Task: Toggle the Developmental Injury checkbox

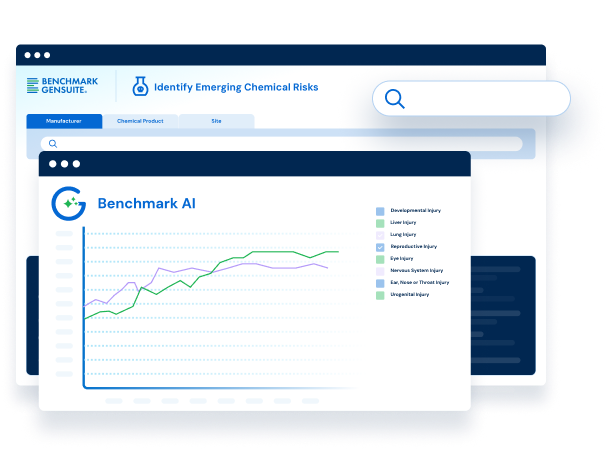Action: point(380,211)
